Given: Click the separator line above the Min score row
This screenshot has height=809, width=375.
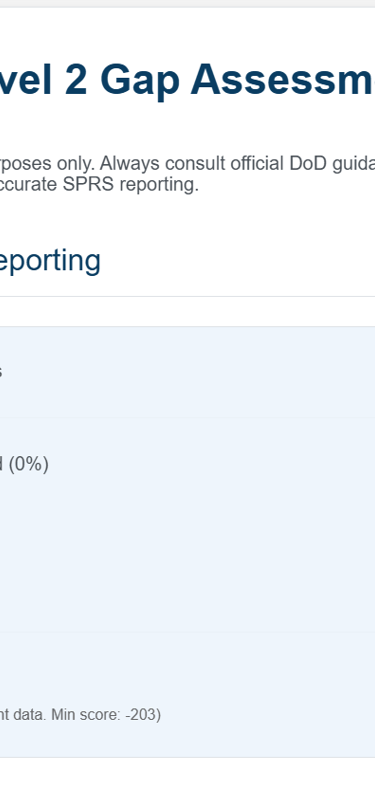Looking at the screenshot, I should [187, 632].
